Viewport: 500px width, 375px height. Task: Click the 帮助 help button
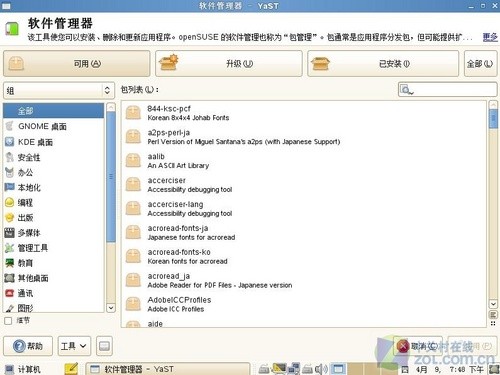(x=28, y=346)
